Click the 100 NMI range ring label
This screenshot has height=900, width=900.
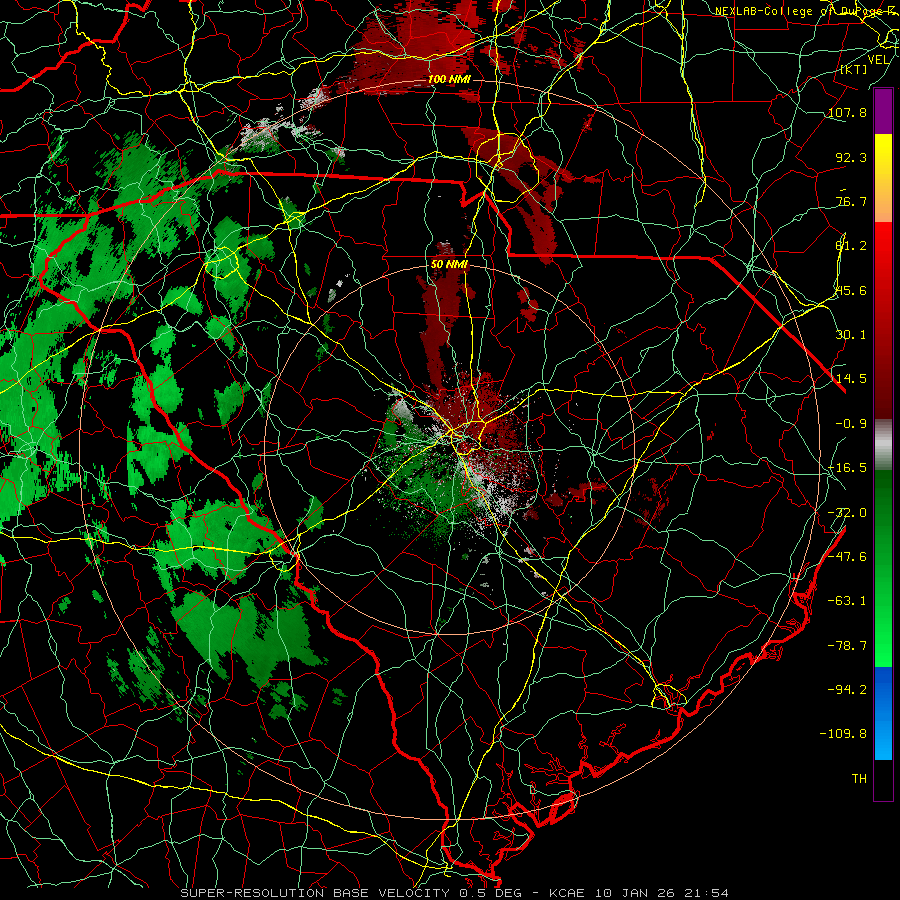coord(449,79)
